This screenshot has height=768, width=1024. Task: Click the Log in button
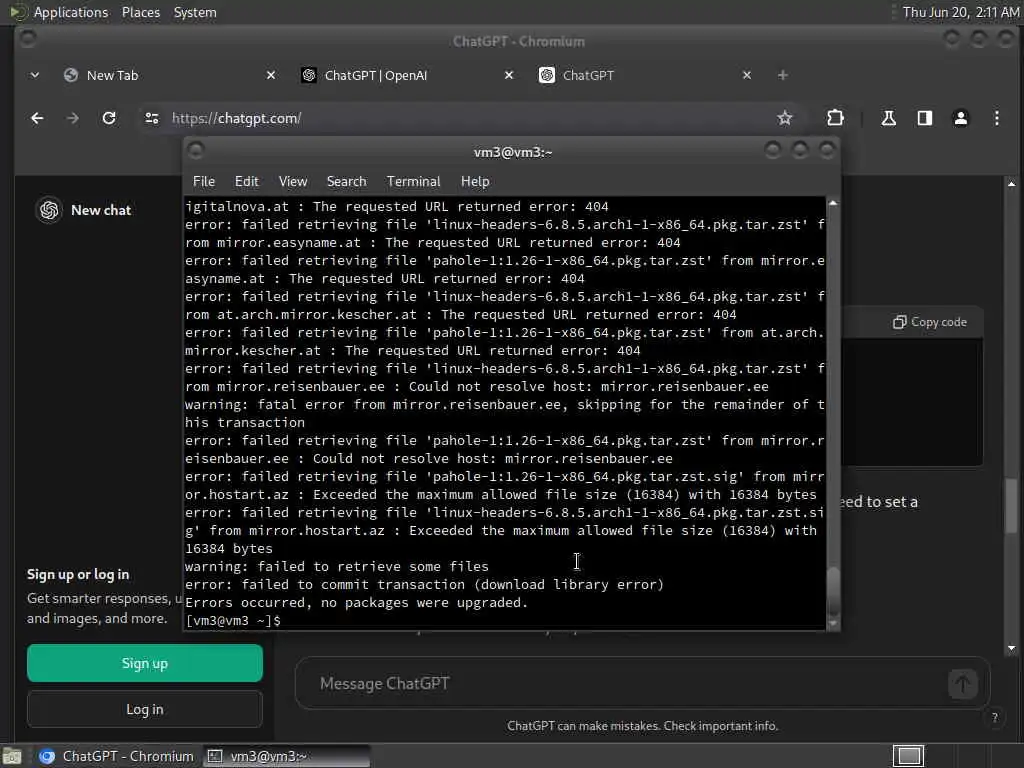click(145, 709)
